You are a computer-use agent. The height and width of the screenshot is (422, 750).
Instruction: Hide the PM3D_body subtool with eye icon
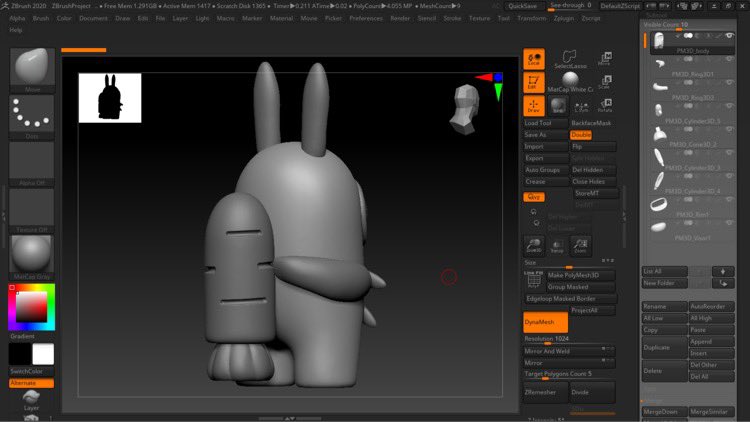(x=729, y=36)
